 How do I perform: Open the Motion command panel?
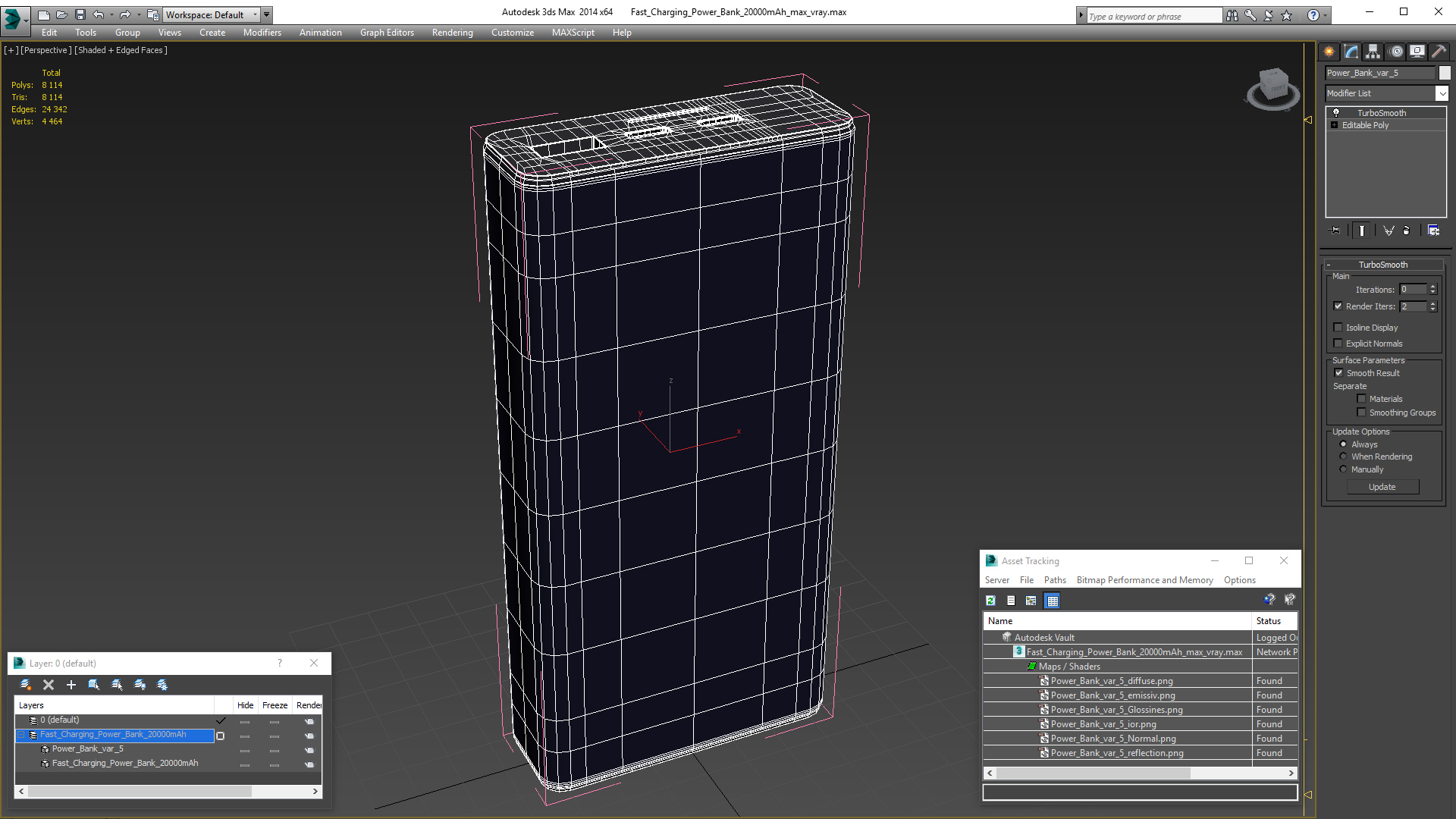1395,52
